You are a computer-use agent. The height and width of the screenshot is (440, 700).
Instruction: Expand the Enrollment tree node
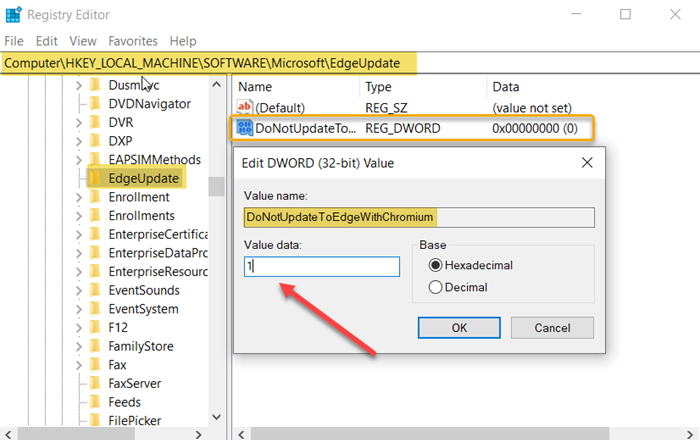[79, 197]
